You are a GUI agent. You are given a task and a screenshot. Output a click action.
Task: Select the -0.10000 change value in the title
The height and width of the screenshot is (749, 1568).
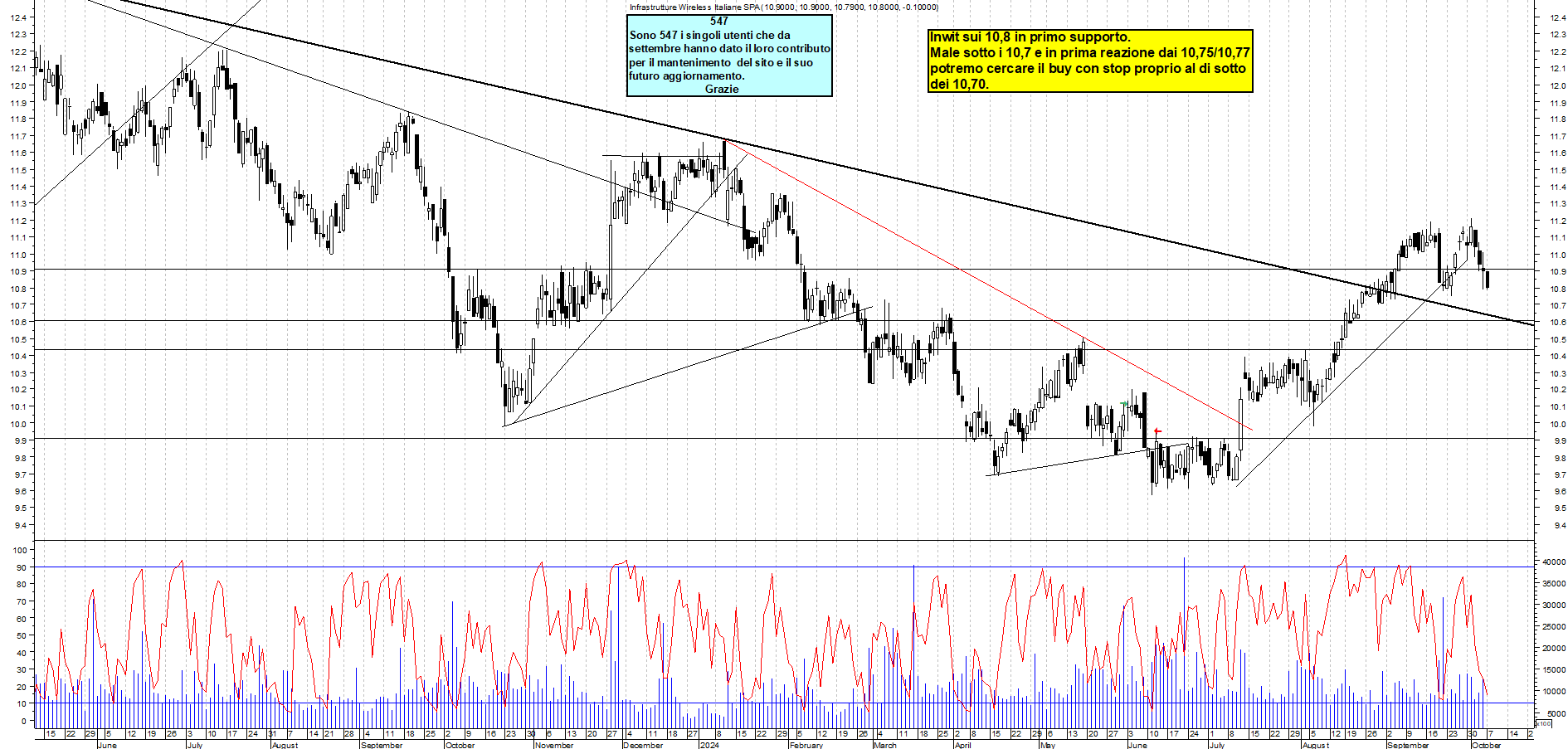tap(921, 7)
